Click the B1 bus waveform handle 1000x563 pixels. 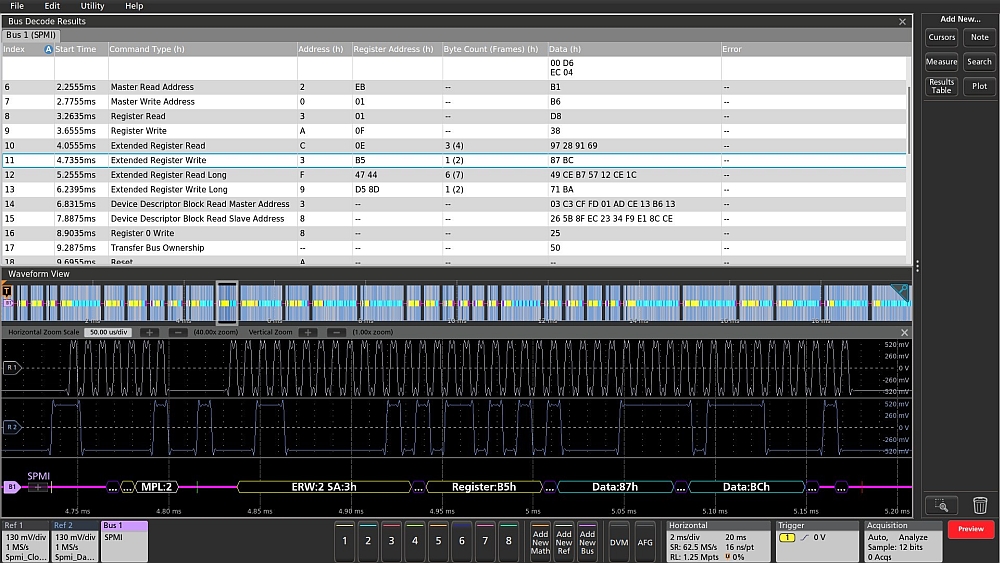click(12, 487)
